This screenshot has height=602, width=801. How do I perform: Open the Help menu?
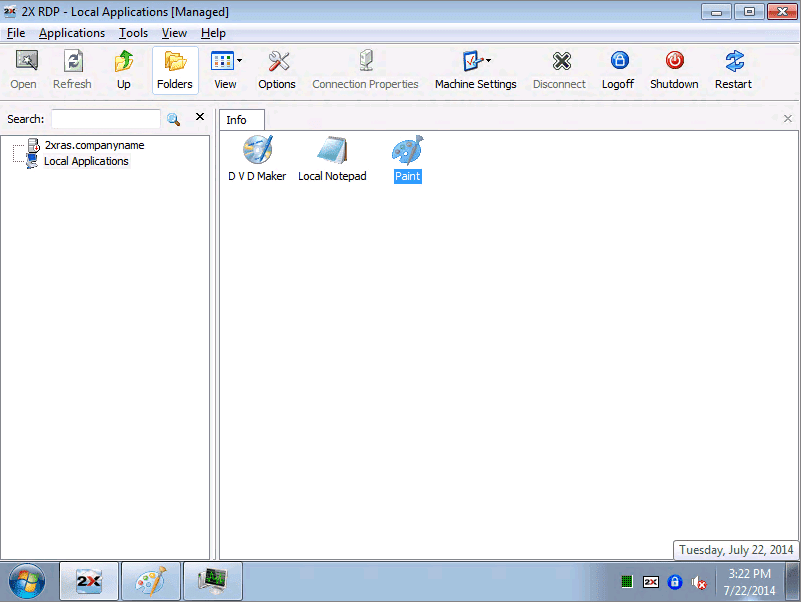[213, 33]
